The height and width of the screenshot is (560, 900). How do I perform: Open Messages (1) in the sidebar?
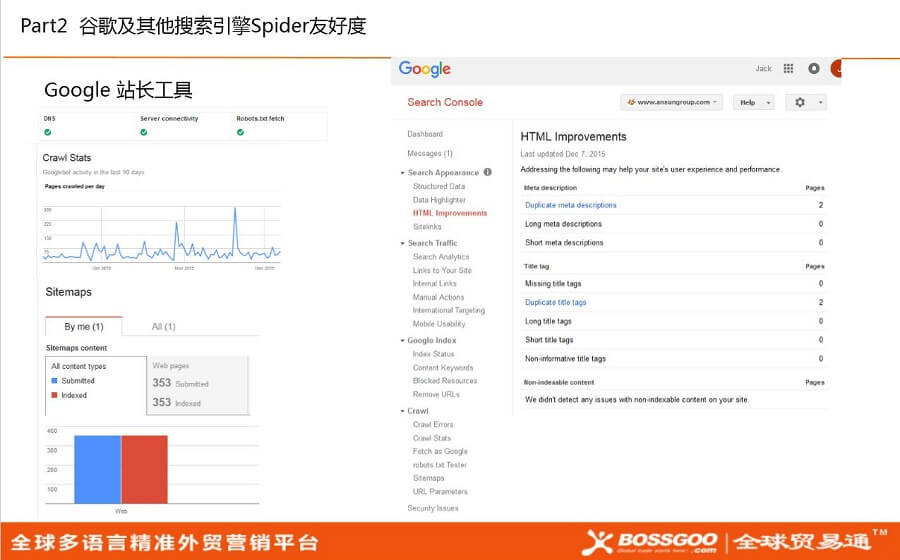[x=430, y=153]
